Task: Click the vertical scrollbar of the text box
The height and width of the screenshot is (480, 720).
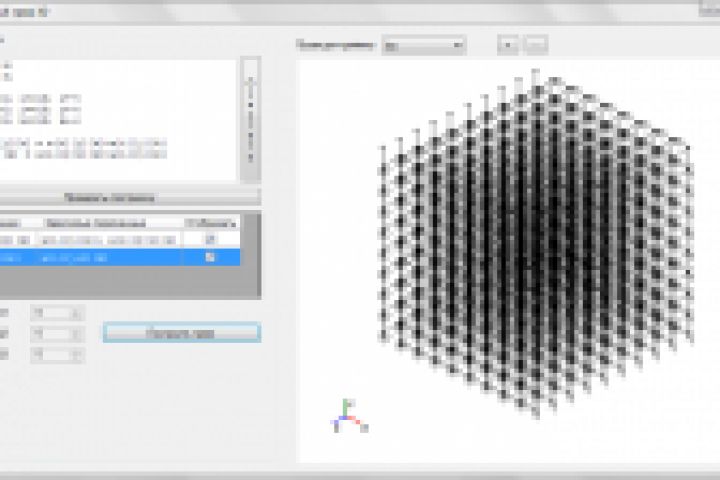Action: [251, 119]
